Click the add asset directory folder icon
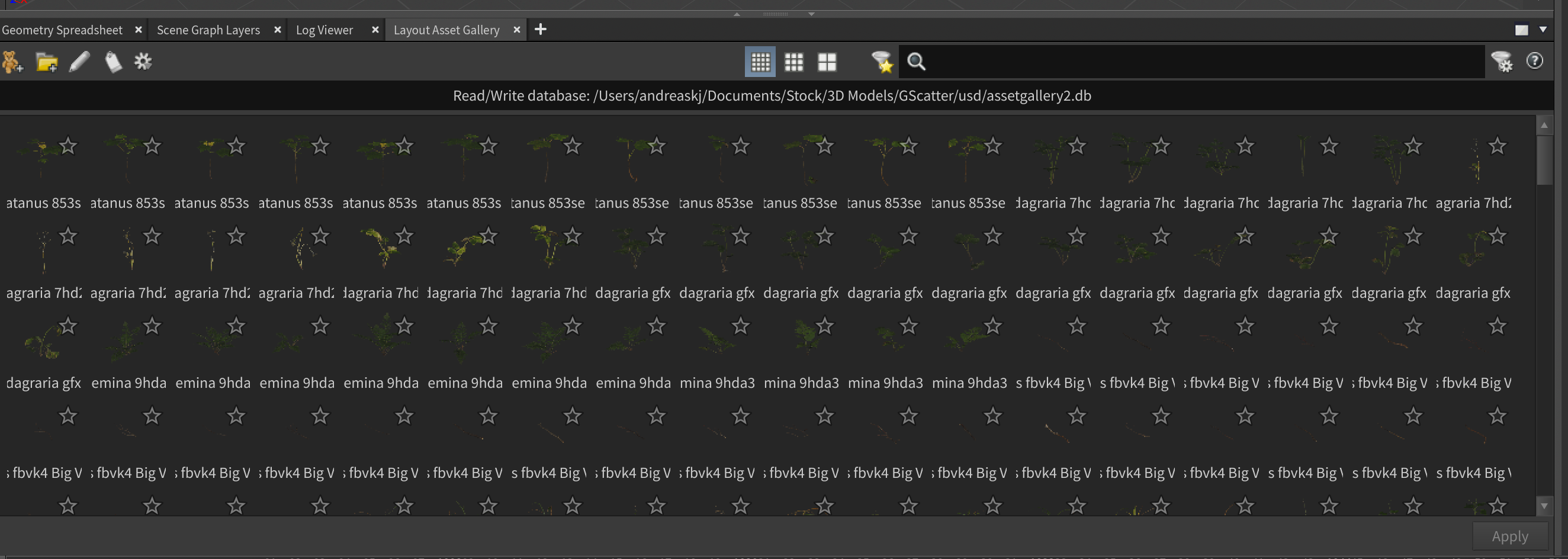 [46, 62]
